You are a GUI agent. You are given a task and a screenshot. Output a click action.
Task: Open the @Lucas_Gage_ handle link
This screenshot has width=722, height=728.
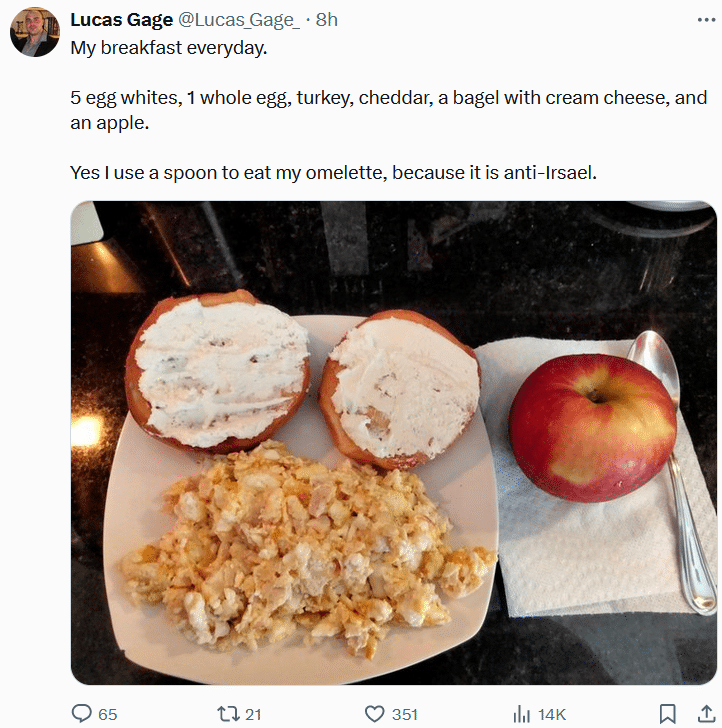coord(239,21)
